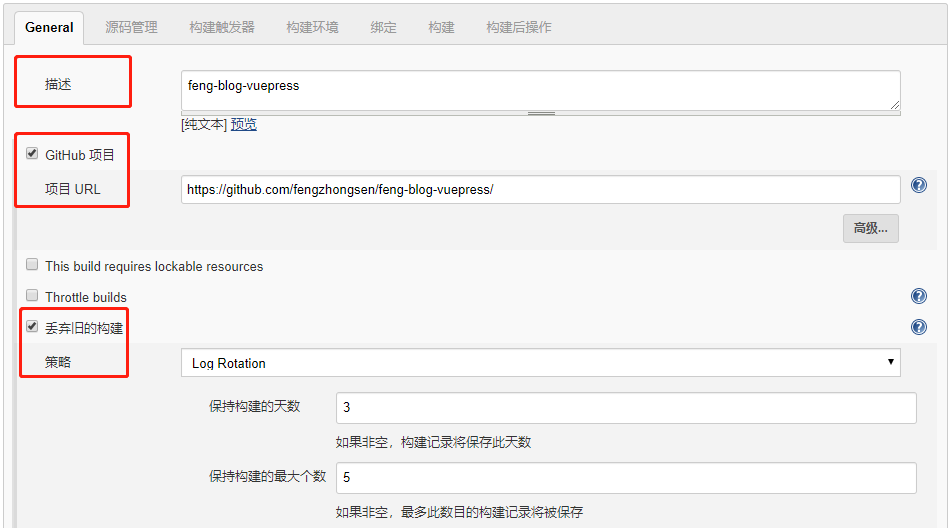Open the 构建 tab
The height and width of the screenshot is (528, 950).
[441, 27]
